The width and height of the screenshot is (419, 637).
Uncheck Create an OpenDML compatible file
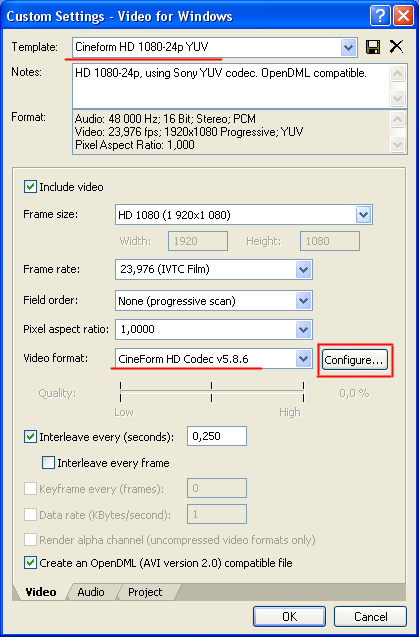pyautogui.click(x=30, y=563)
